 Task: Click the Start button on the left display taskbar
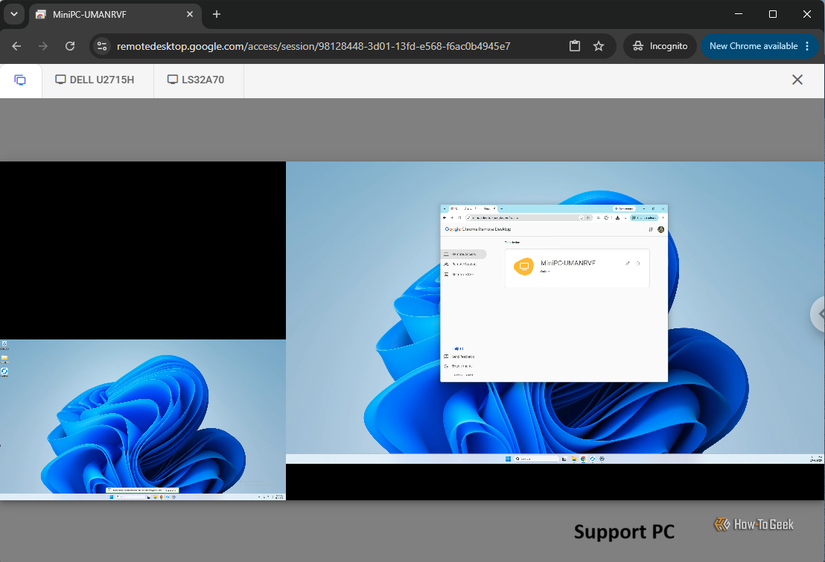[x=112, y=497]
